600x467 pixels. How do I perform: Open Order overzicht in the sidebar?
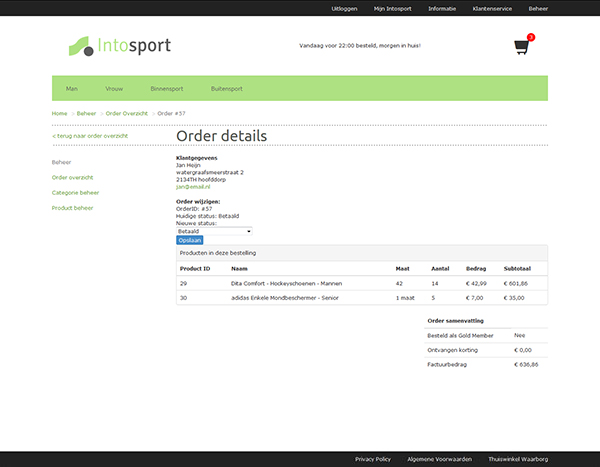[74, 177]
